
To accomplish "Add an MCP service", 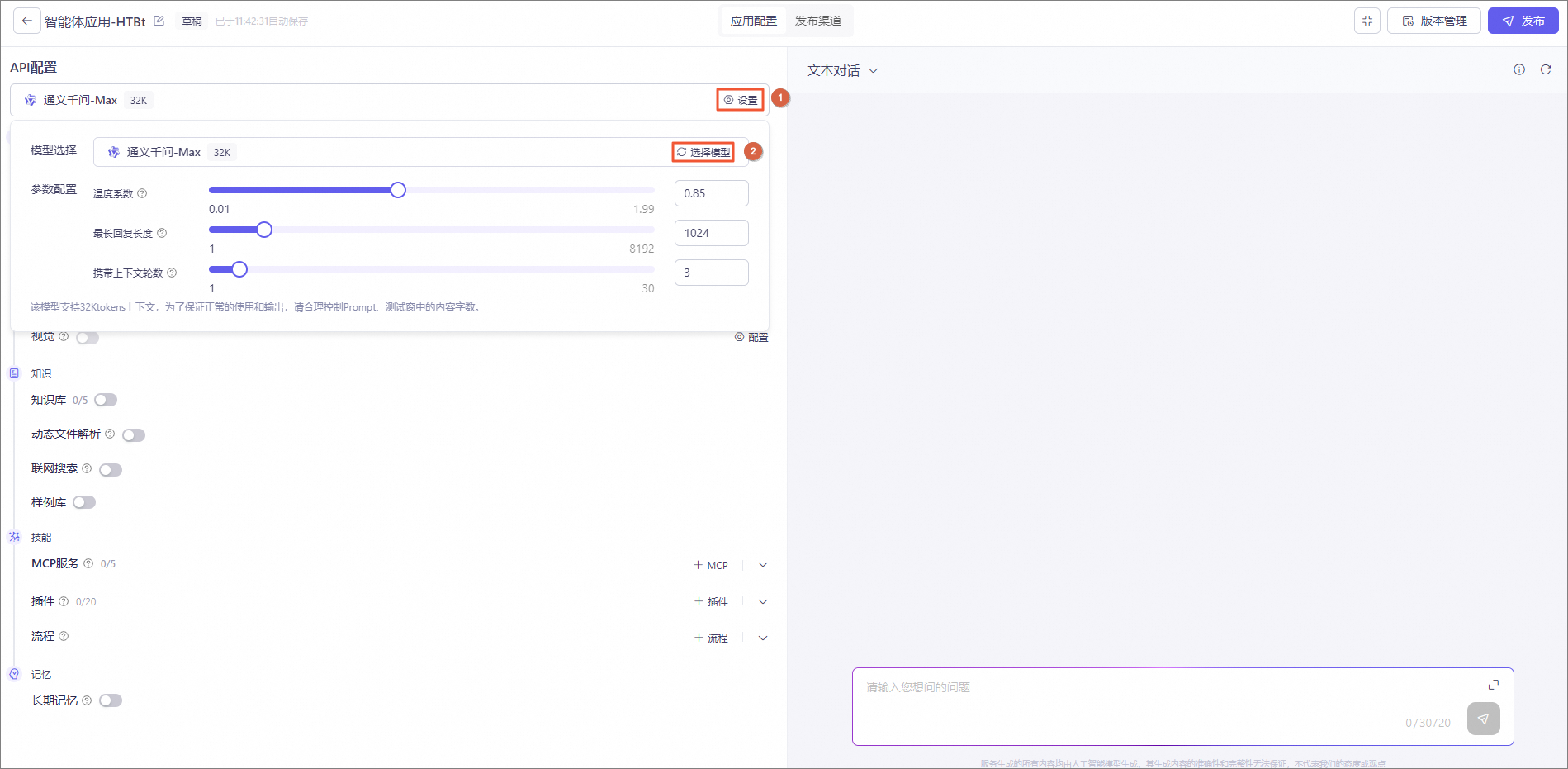I will point(711,565).
